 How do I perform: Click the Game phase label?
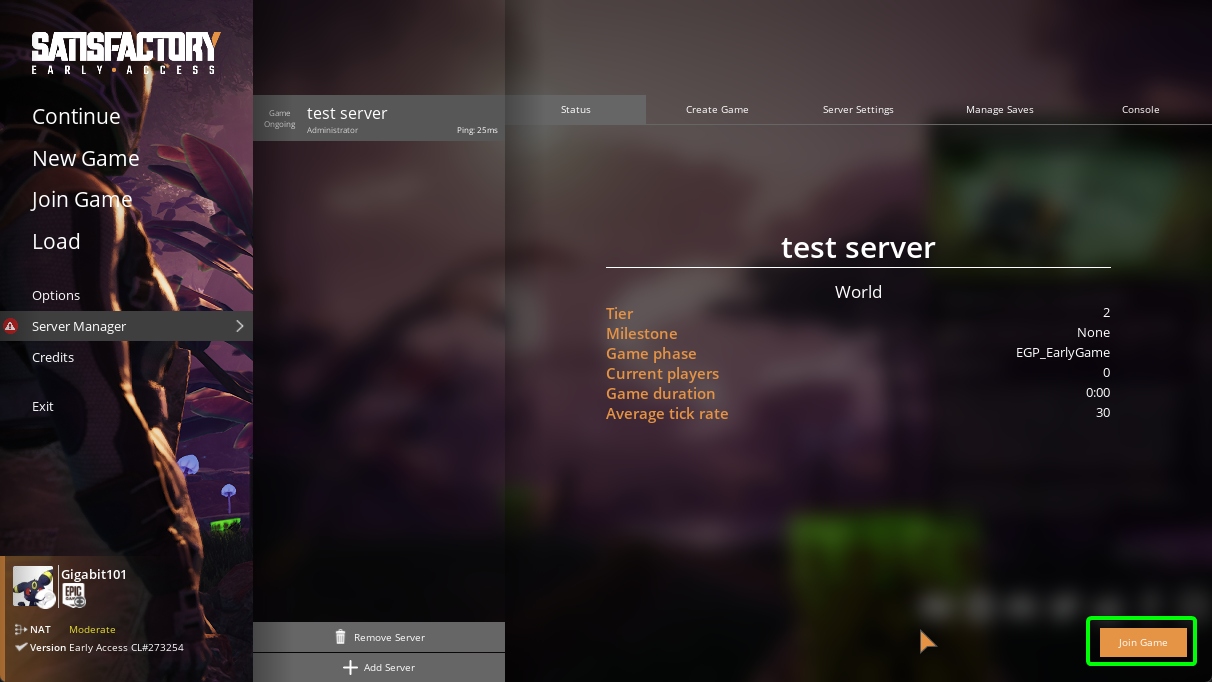coord(651,353)
